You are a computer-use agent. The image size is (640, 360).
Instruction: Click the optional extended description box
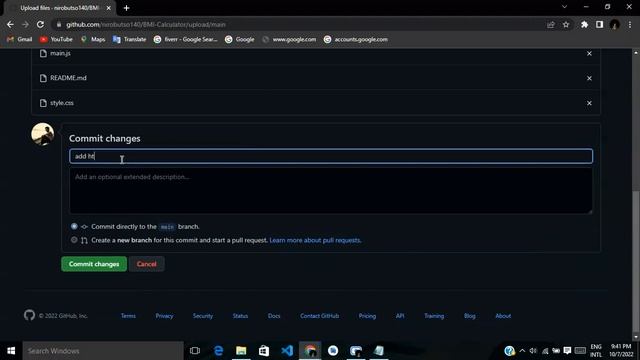[x=331, y=191]
